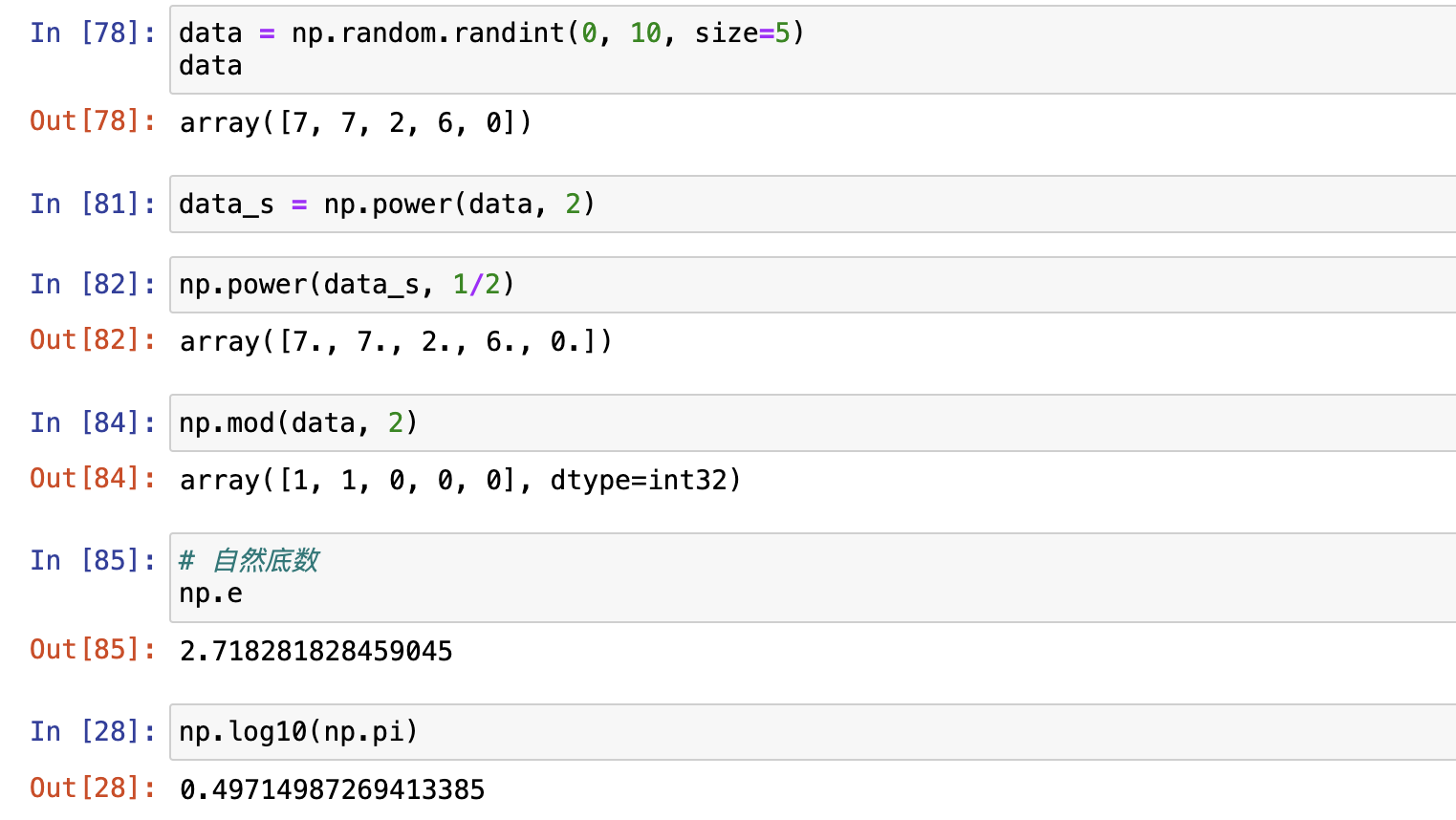Click the array([7., 7., 2., 6., 0.]) output
Viewport: 1456px width, 820px height.
coord(396,341)
